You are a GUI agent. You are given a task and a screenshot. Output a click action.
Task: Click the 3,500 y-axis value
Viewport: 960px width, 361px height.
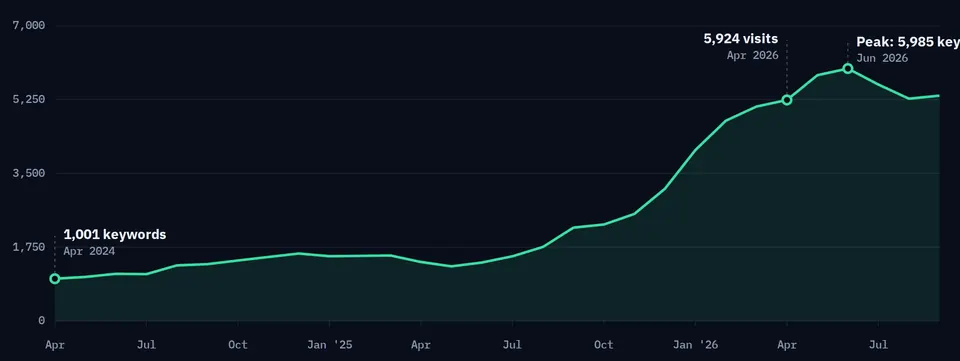(29, 173)
